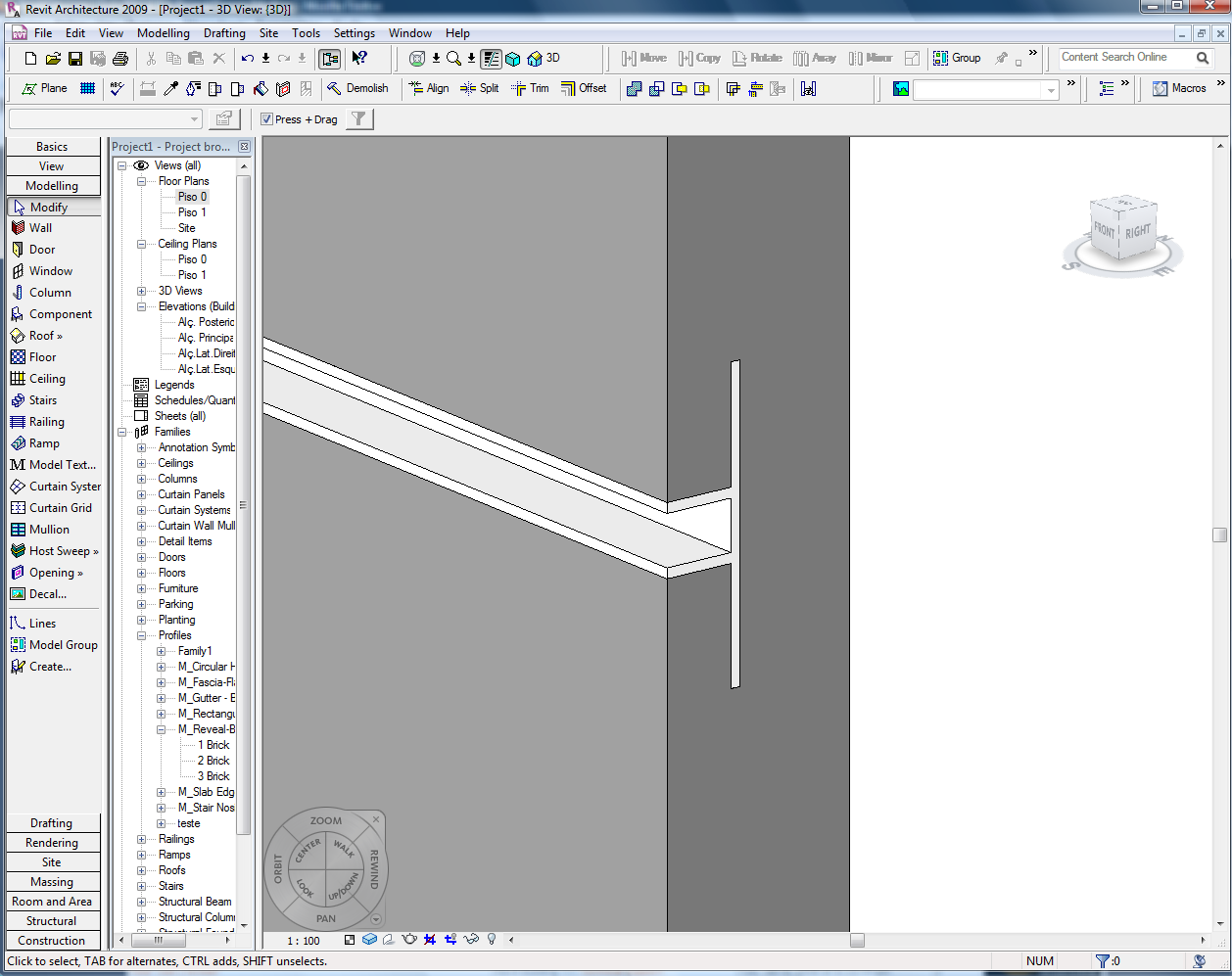1232x976 pixels.
Task: Click the canvas vertical scrollbar thumb
Action: click(1219, 534)
